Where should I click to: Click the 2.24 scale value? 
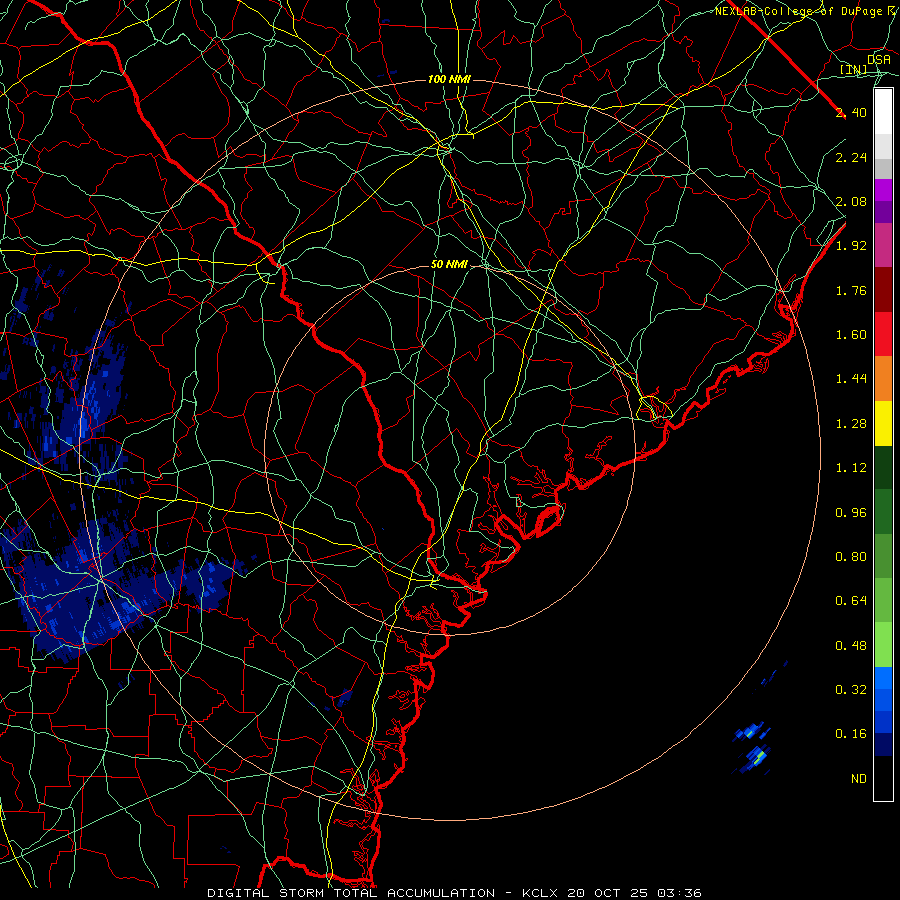(851, 157)
